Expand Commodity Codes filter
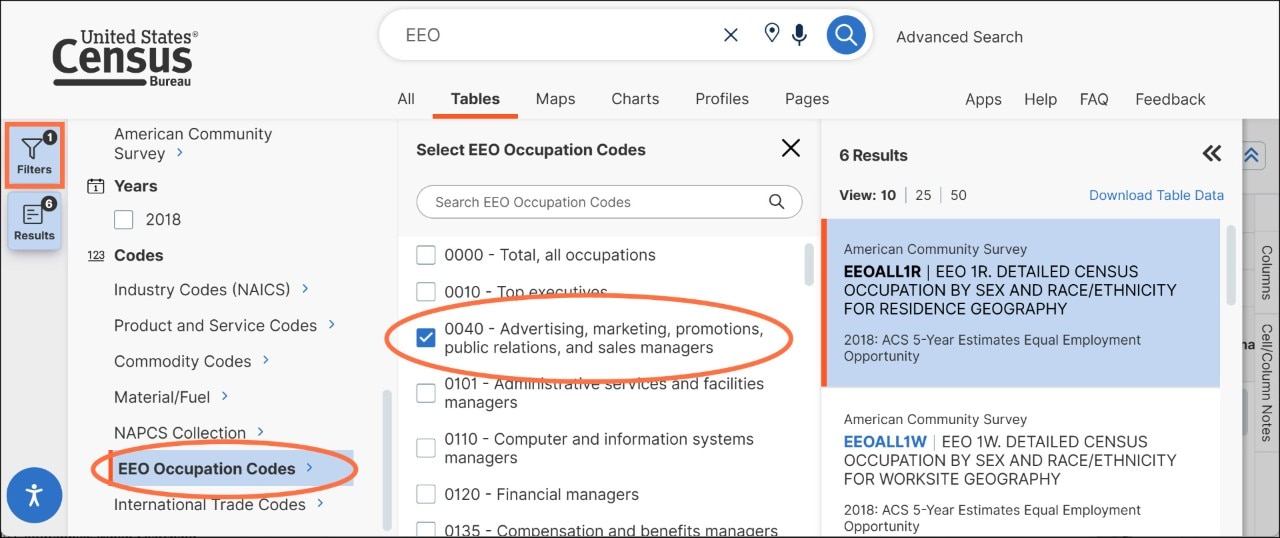Viewport: 1280px width, 538px height. pos(192,361)
